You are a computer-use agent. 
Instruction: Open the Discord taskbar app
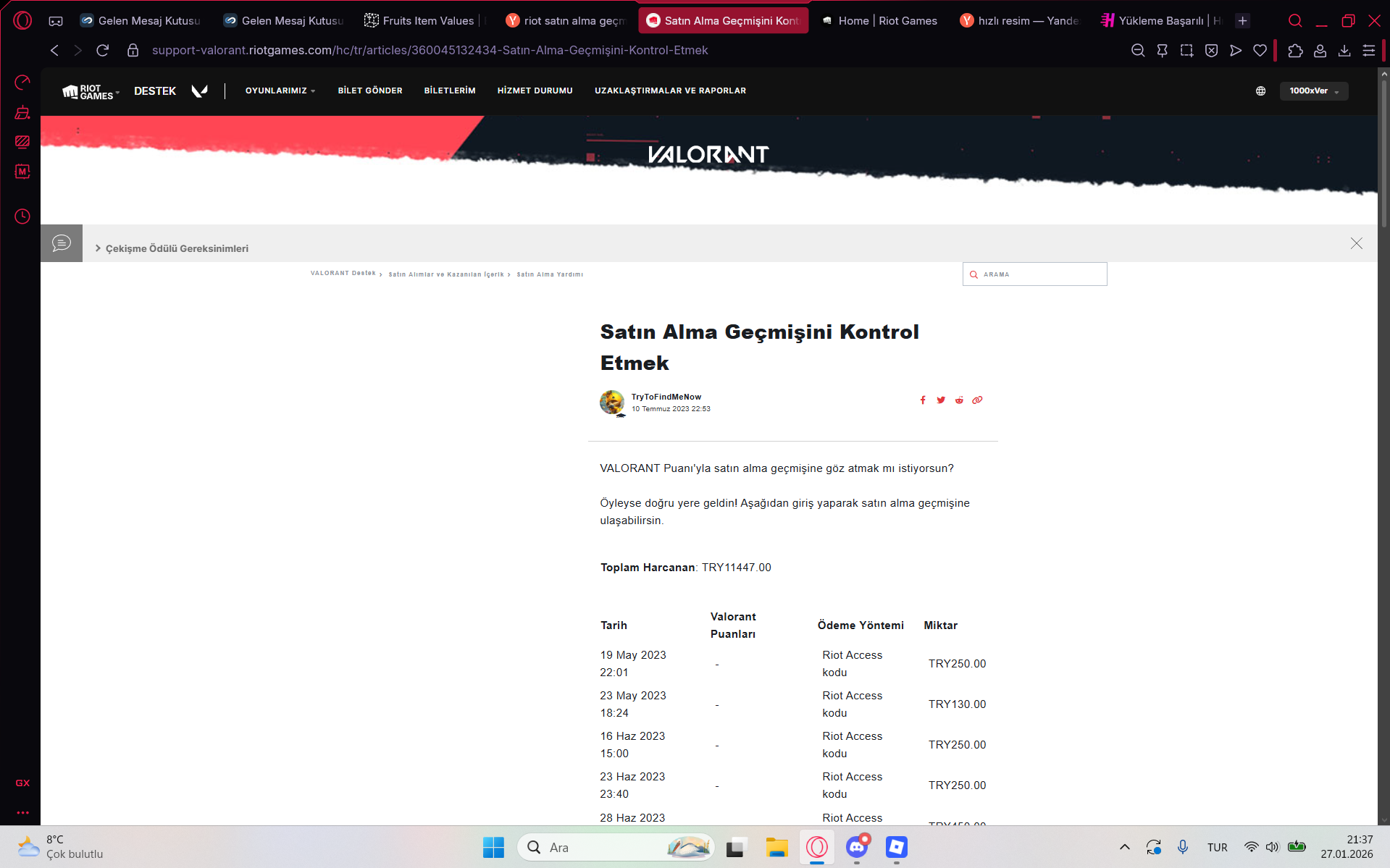[857, 847]
